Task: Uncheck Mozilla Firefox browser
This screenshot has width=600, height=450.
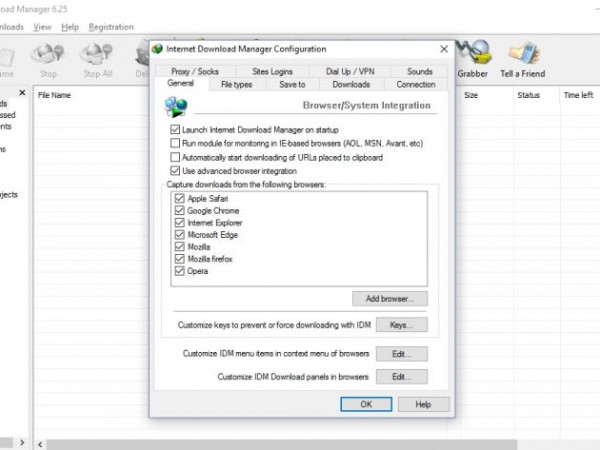Action: 179,259
